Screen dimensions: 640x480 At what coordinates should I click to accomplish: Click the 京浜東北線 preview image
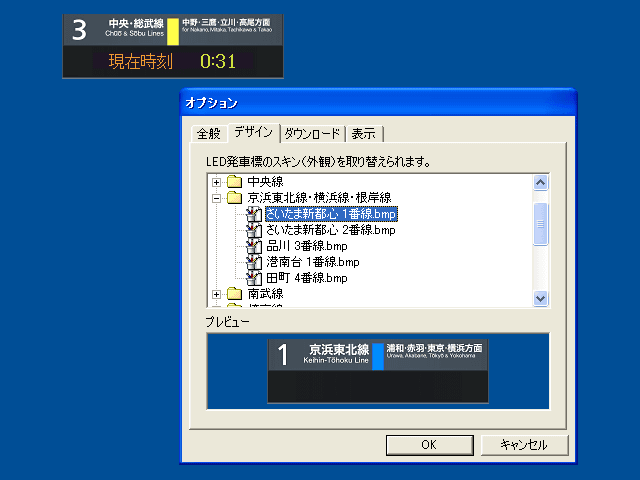[378, 371]
